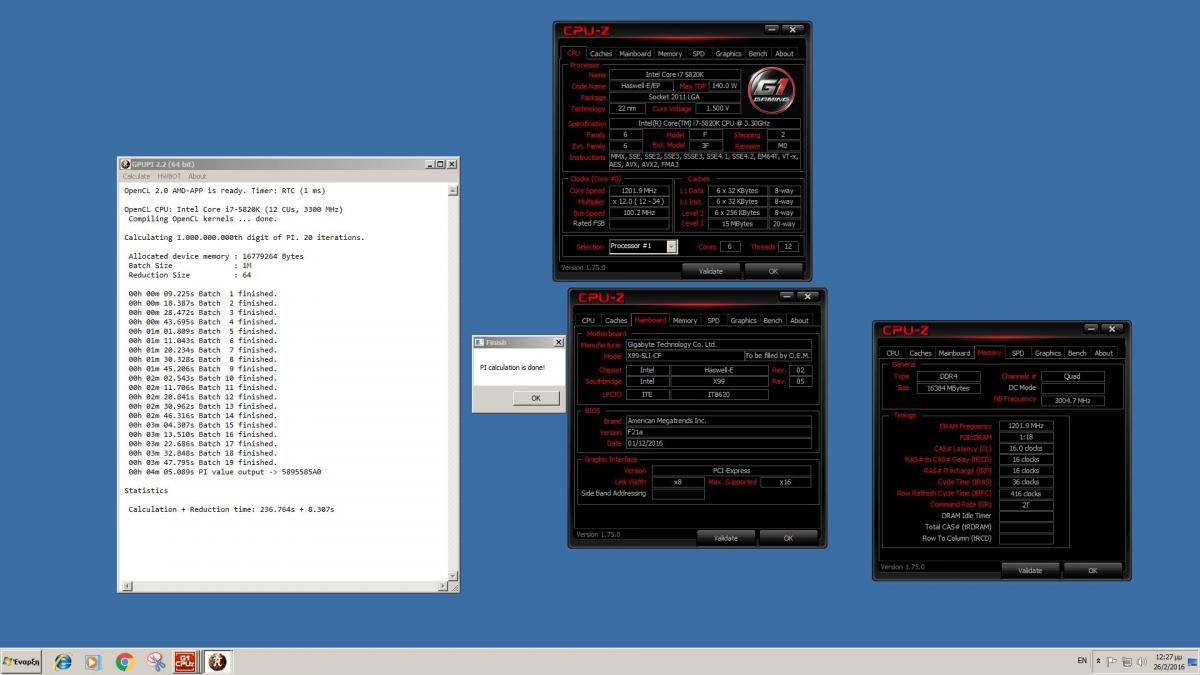Viewport: 1200px width, 675px height.
Task: Click Validate in the Memory CPU-Z window
Action: pyautogui.click(x=1030, y=570)
